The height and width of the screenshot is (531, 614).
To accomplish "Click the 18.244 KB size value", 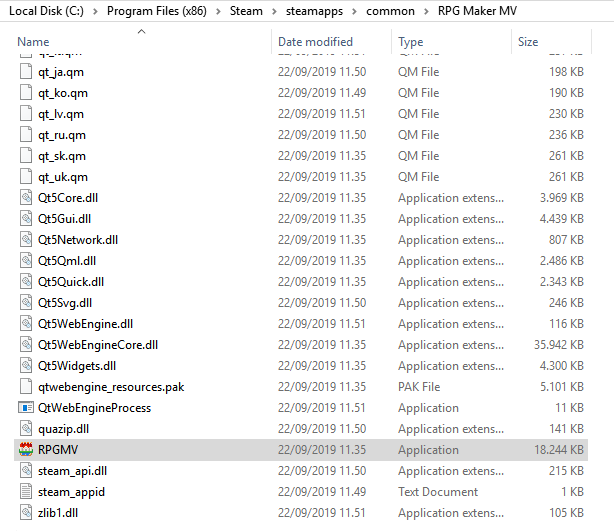I will tap(559, 450).
